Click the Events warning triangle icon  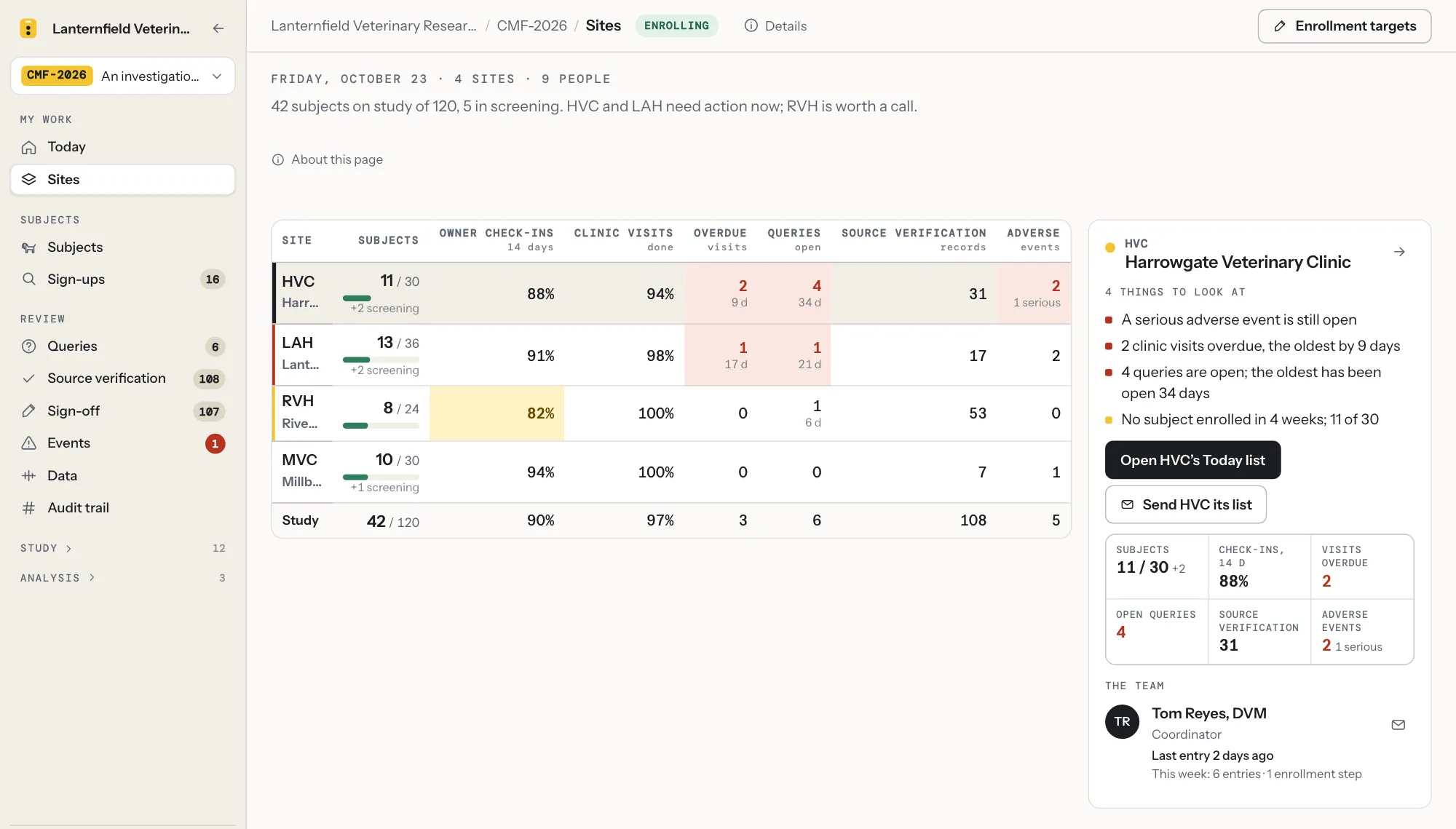point(29,443)
